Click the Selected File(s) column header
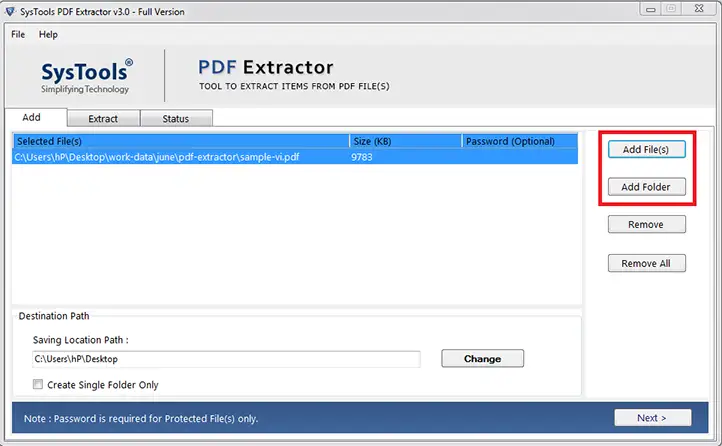This screenshot has width=722, height=446. coord(181,141)
